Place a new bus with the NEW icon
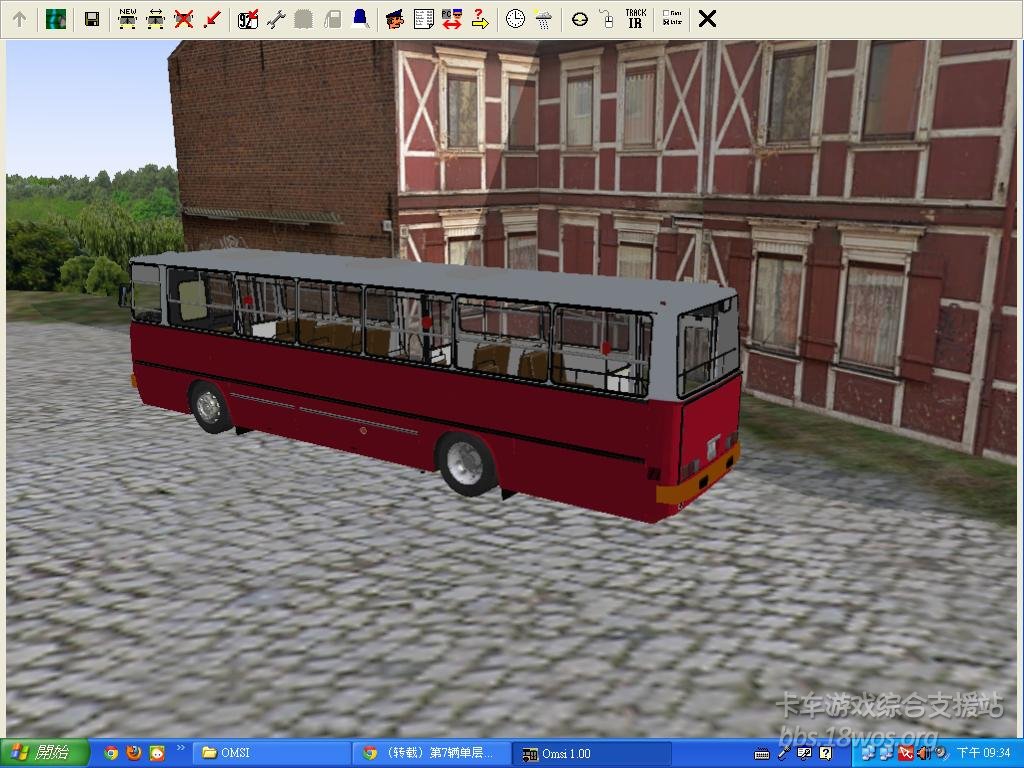Screen dimensions: 1024x768 (x=127, y=19)
